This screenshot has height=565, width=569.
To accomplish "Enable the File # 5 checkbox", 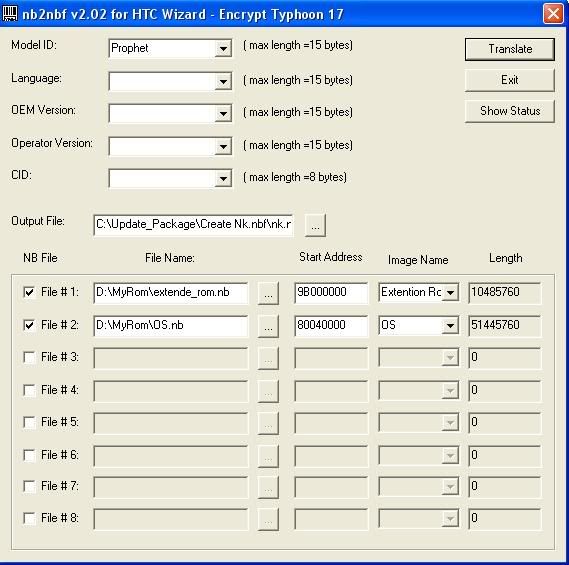I will [29, 422].
